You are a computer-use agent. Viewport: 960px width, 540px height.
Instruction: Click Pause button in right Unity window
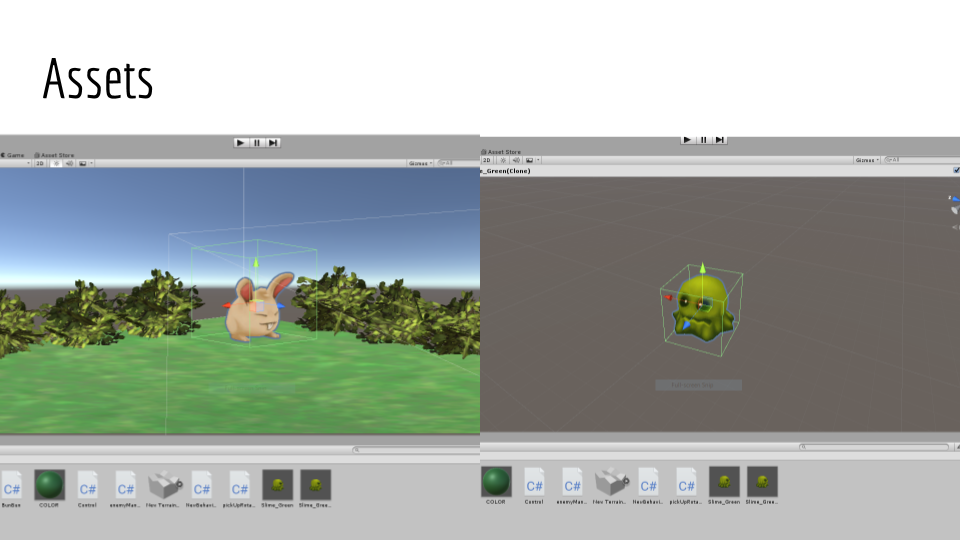(x=704, y=140)
